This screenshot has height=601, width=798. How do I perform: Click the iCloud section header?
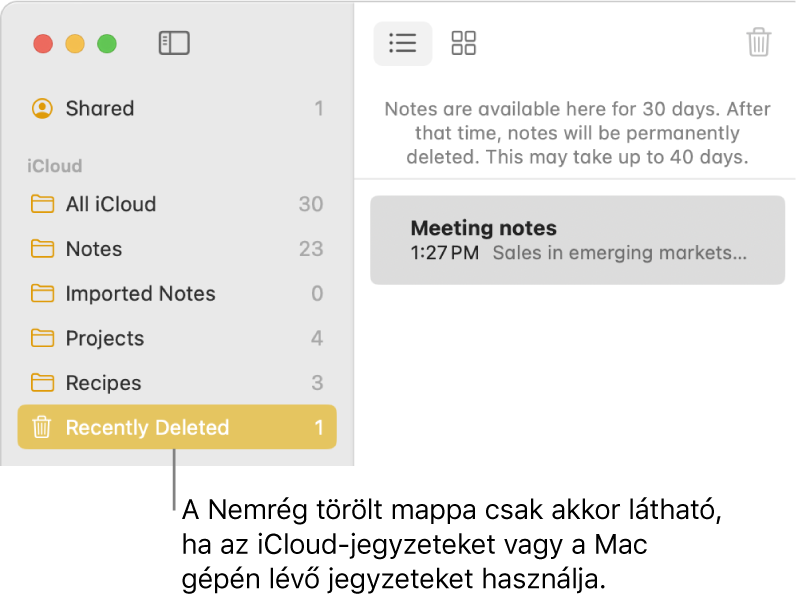coord(55,166)
